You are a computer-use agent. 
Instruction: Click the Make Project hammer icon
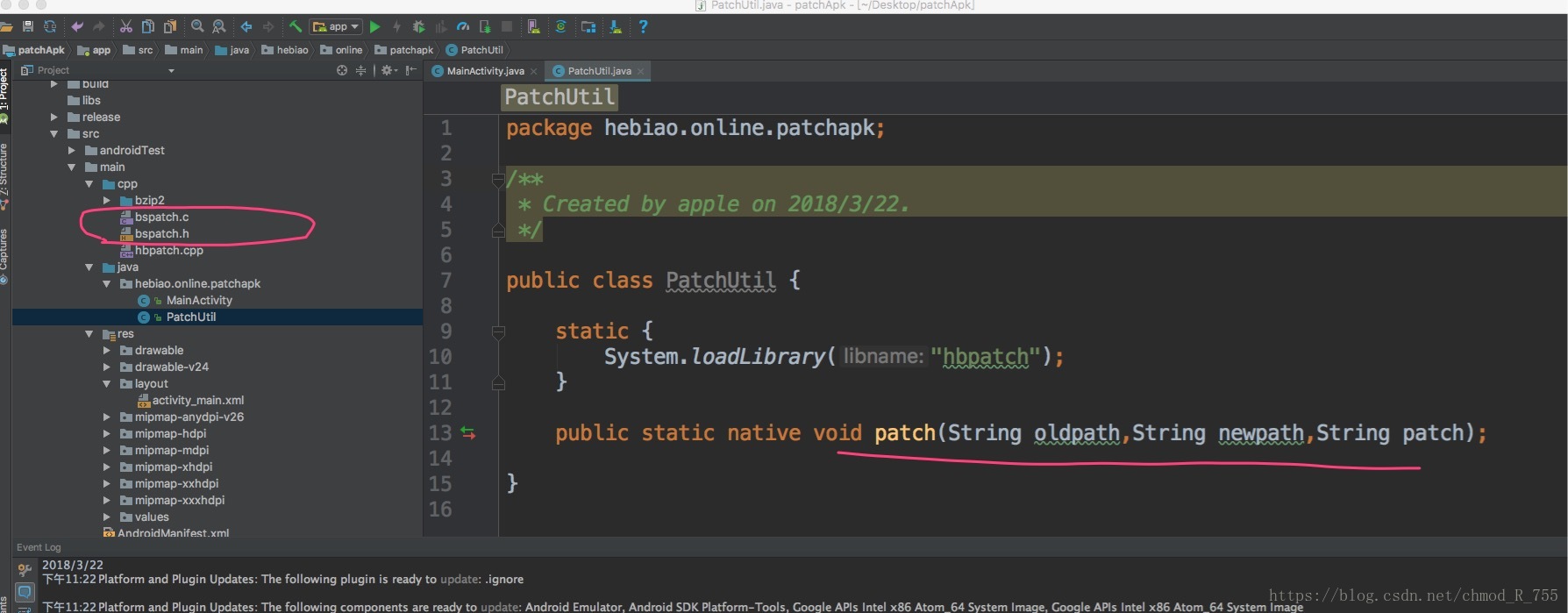(296, 26)
